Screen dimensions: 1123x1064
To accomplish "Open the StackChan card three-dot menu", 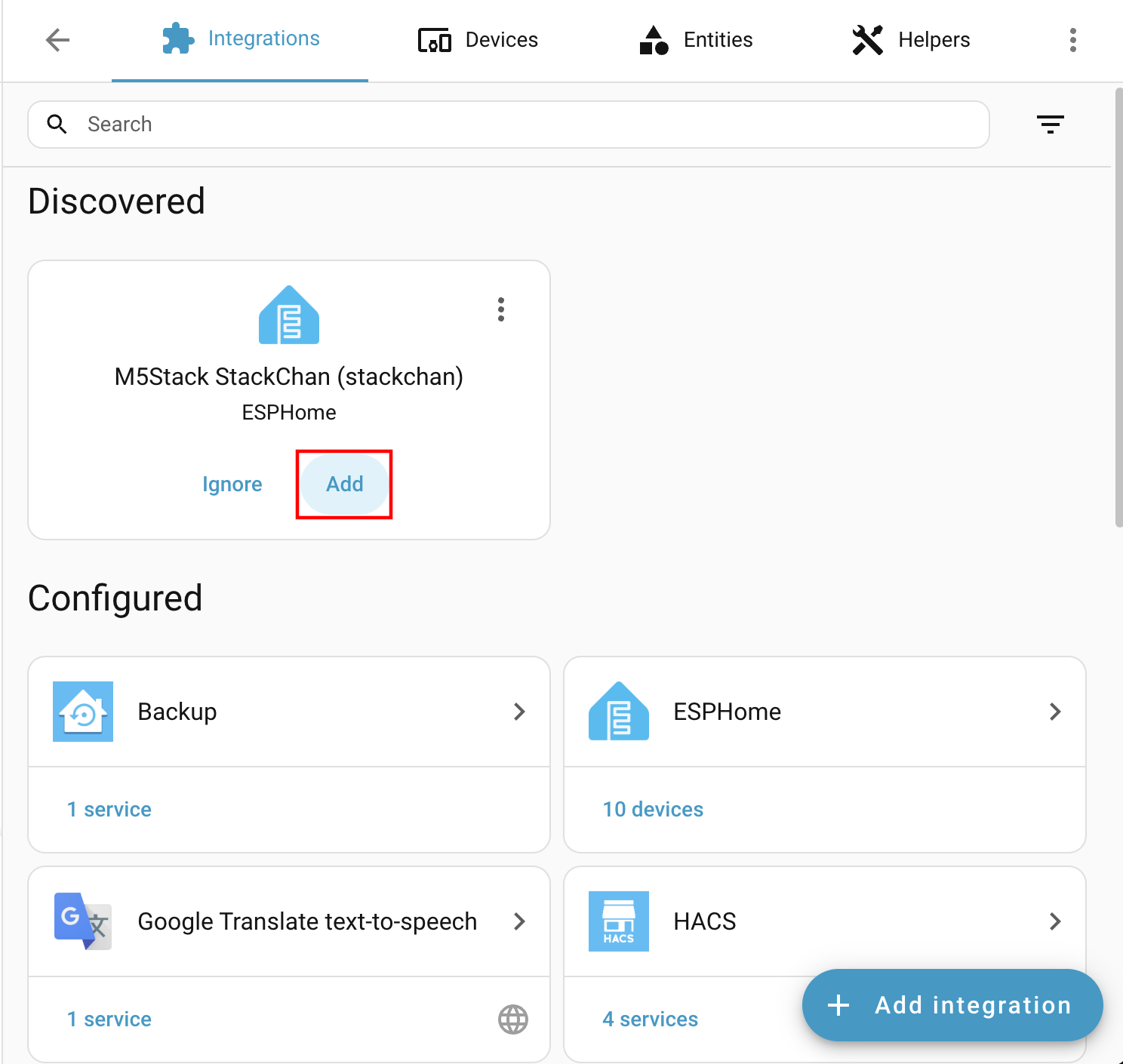I will coord(501,309).
